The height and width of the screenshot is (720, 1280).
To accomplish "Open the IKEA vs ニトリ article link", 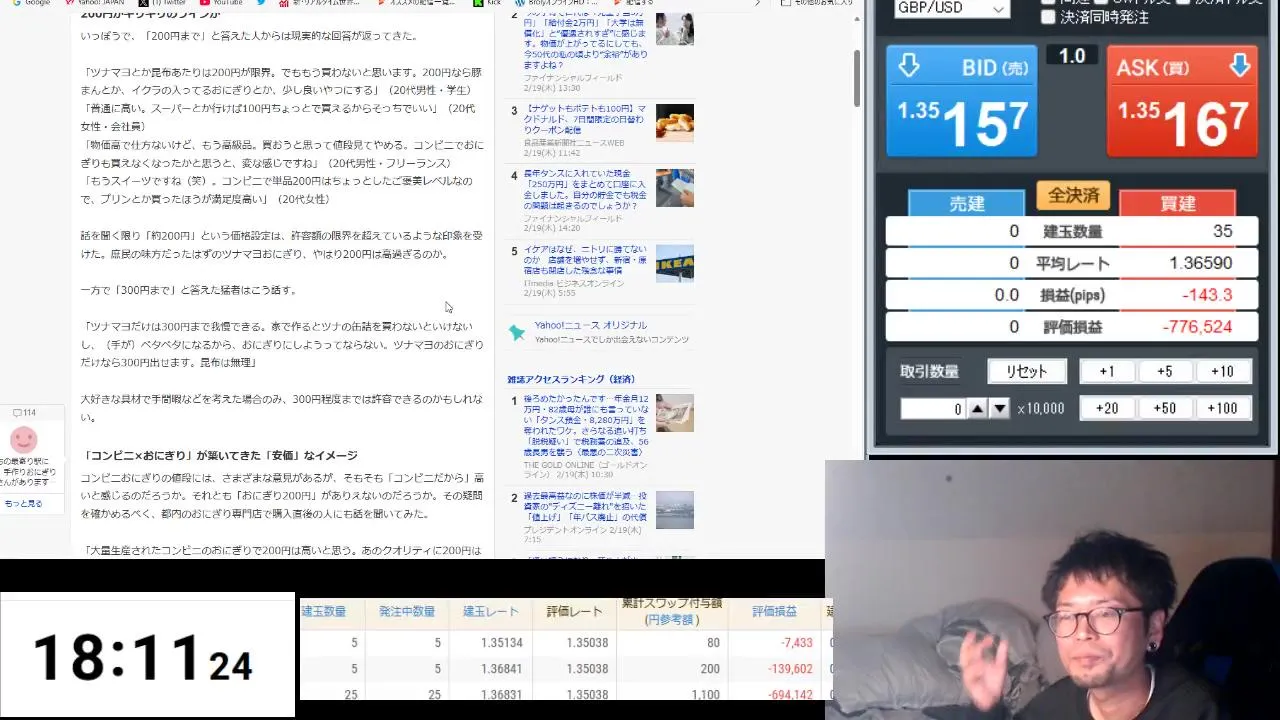I will click(585, 260).
